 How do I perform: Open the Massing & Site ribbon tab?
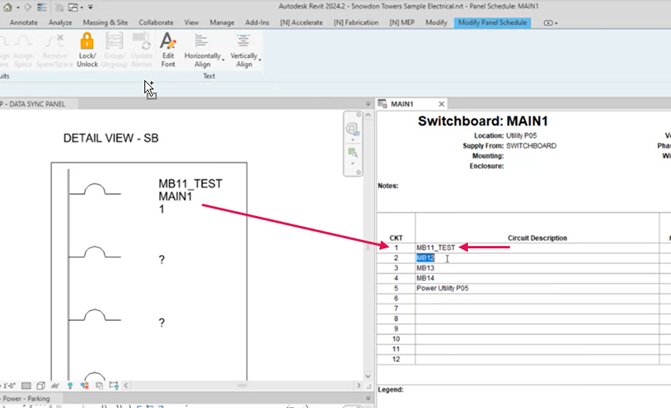coord(105,22)
